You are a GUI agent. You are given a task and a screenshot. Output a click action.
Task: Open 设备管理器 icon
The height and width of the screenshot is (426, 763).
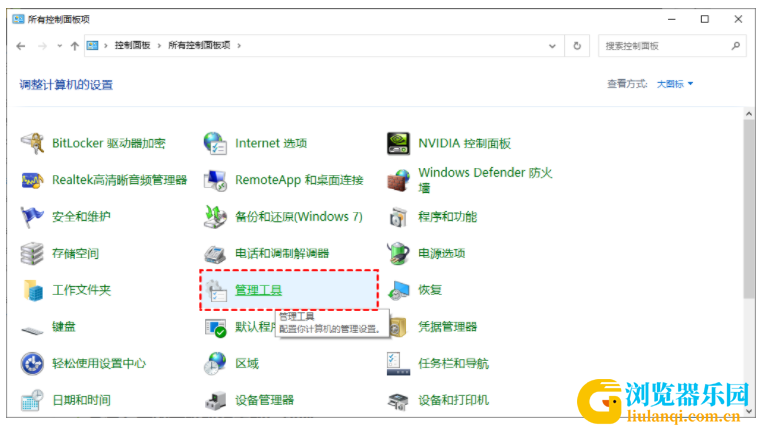(x=215, y=401)
